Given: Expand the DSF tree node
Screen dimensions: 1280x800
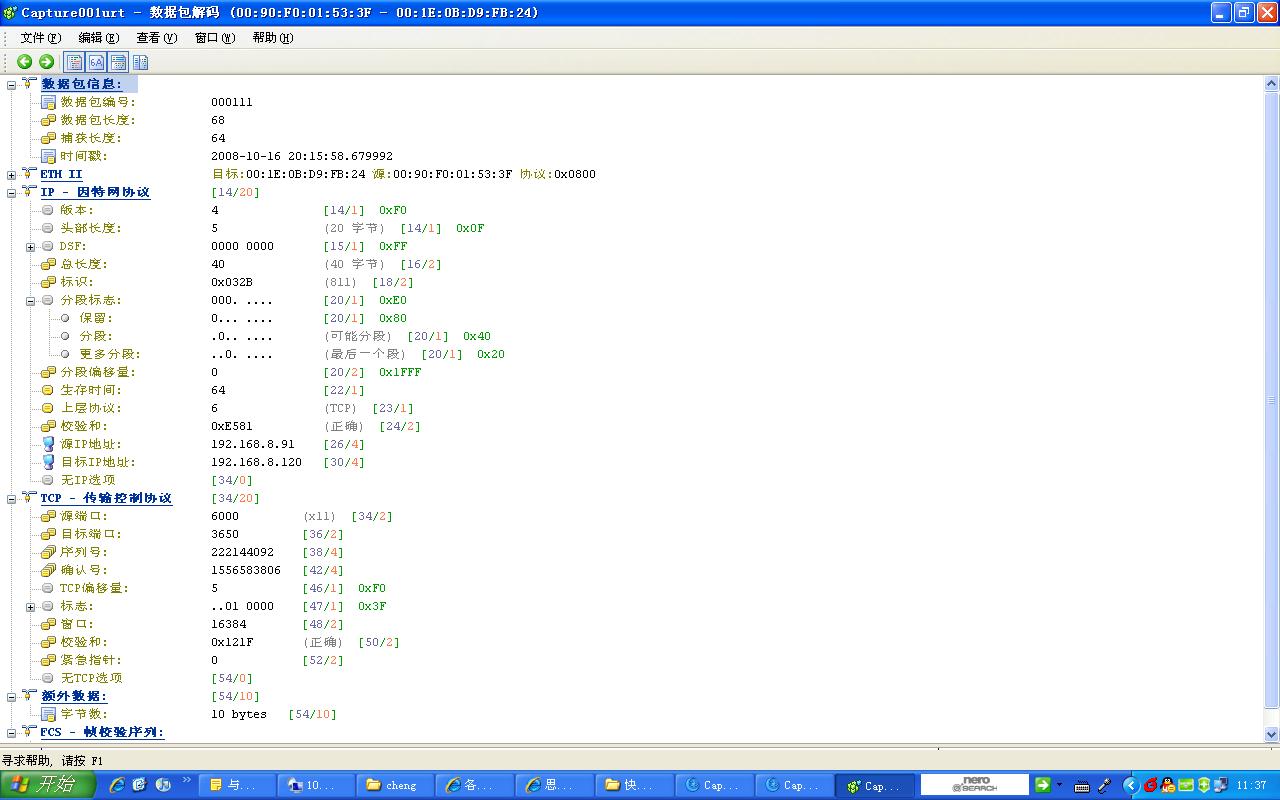Looking at the screenshot, I should tap(30, 245).
